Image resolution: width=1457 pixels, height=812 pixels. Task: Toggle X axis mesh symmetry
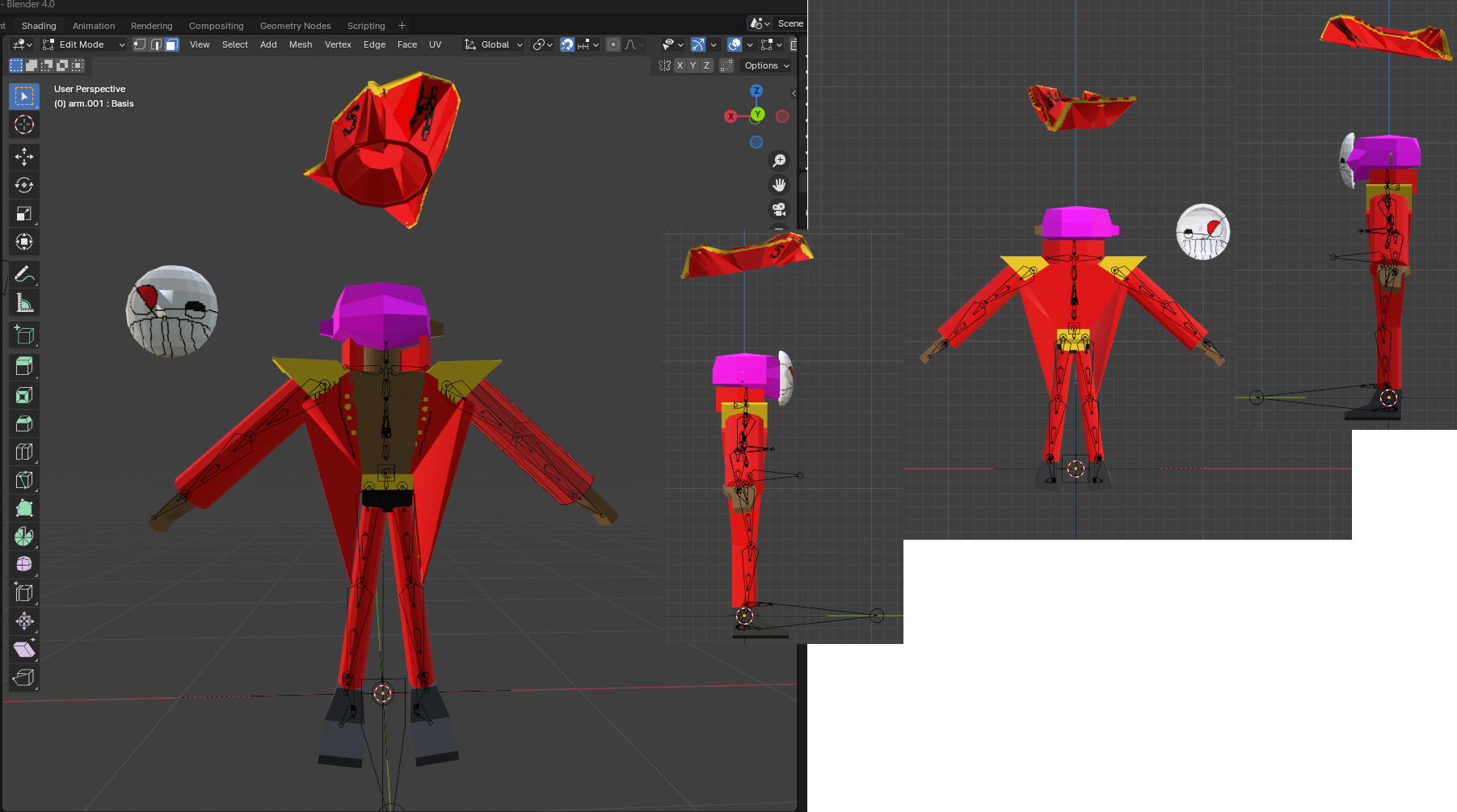coord(680,65)
